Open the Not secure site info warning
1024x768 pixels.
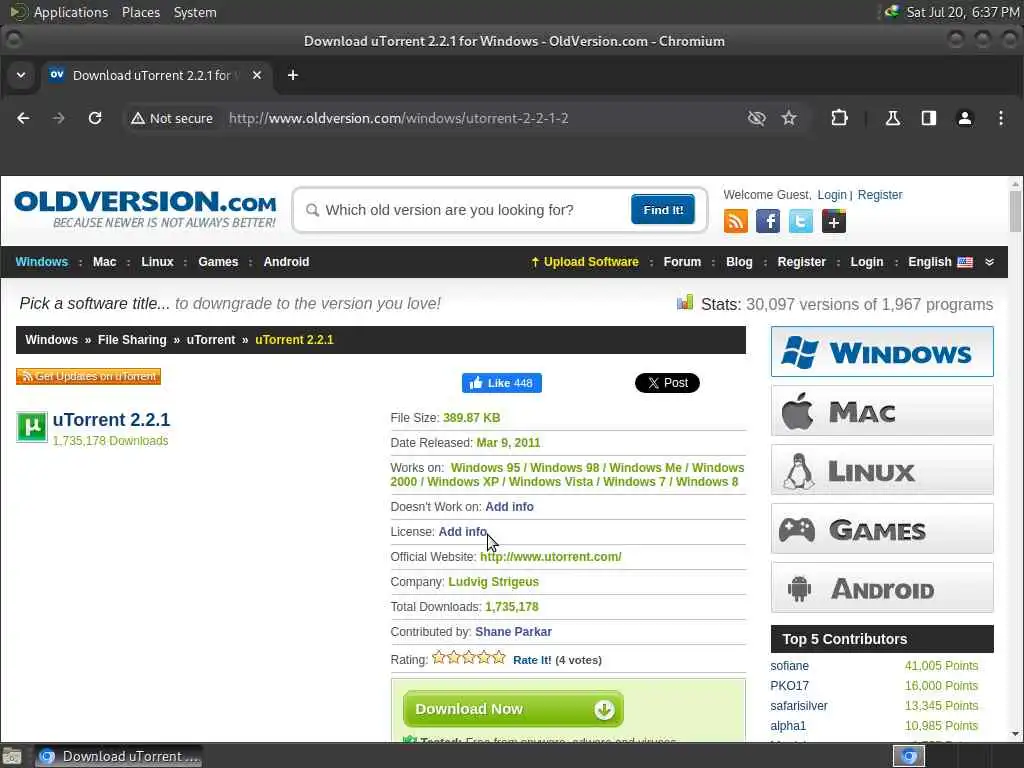(172, 118)
